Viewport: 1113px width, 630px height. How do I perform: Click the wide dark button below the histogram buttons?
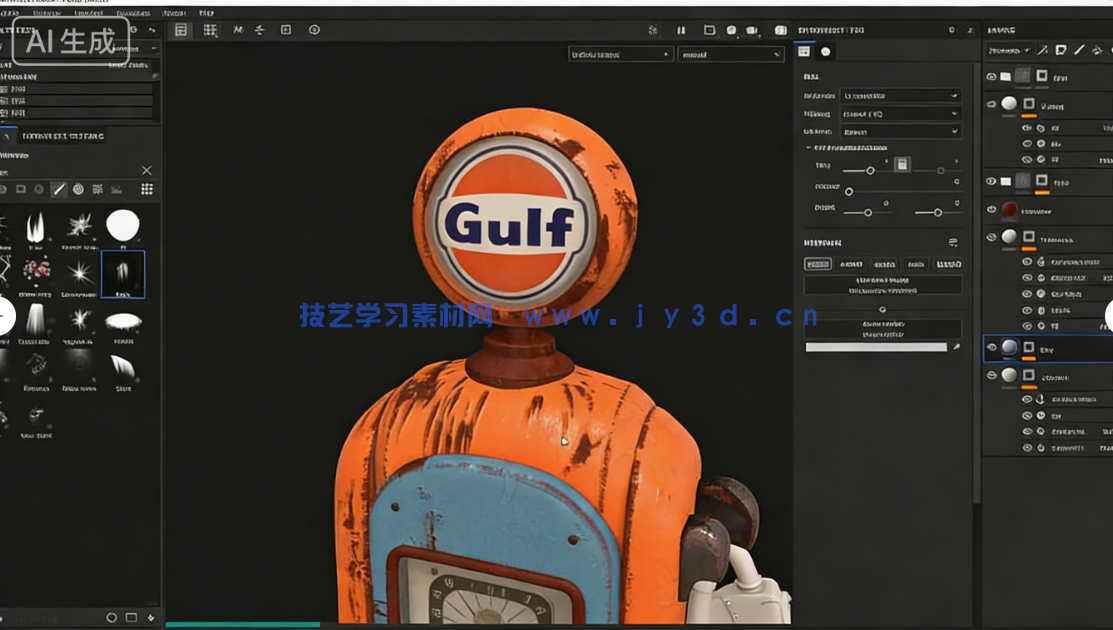coord(882,285)
